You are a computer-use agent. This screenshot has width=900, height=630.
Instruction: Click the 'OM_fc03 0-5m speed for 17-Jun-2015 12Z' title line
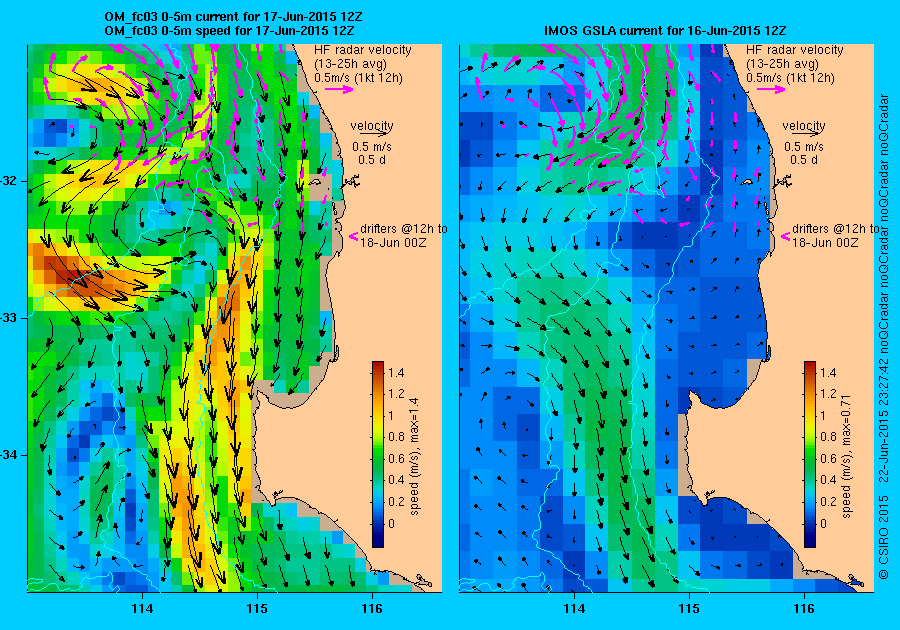pos(229,30)
